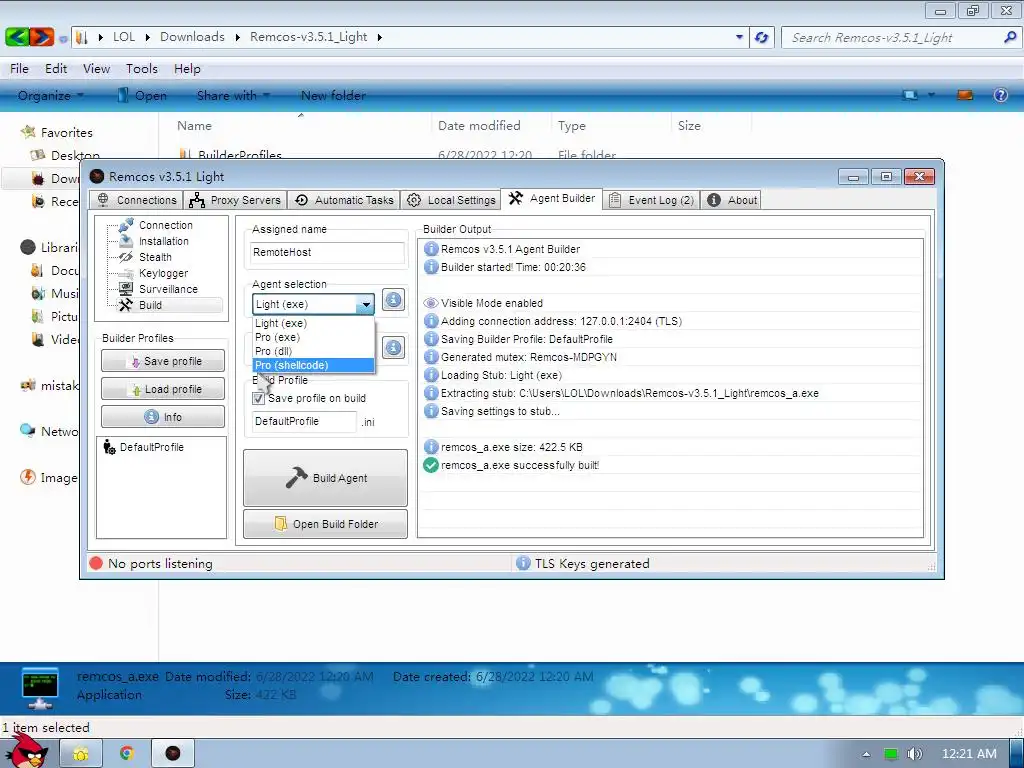Toggle Explorer preview pane icon

[965, 95]
